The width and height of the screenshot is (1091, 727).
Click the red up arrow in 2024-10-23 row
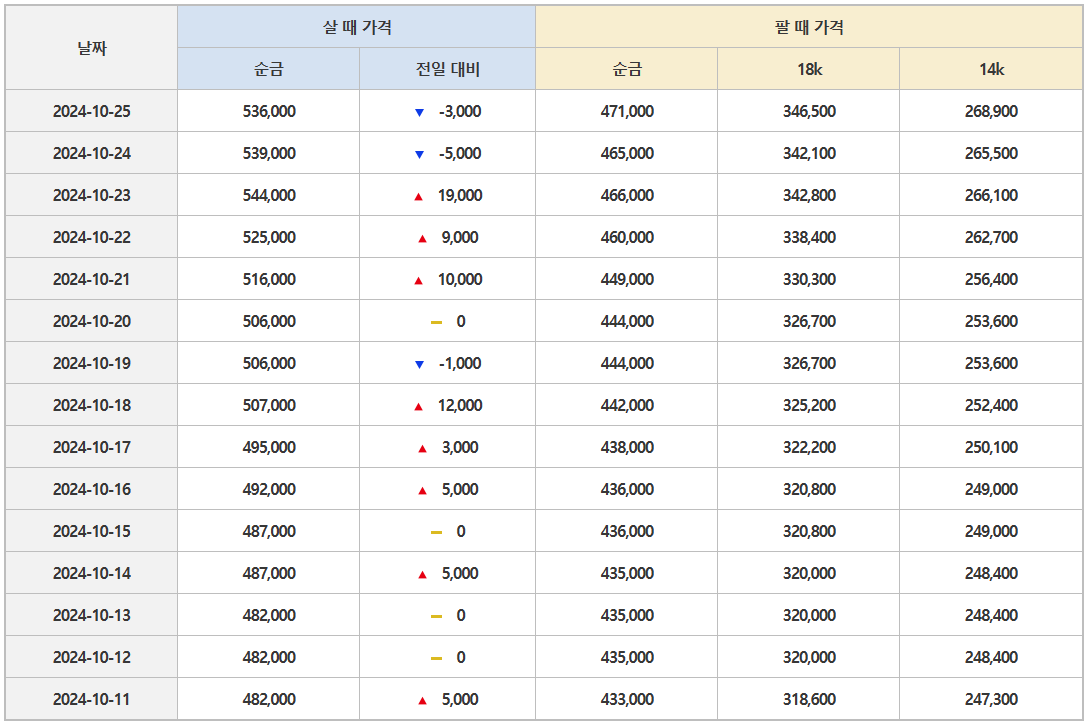point(418,197)
